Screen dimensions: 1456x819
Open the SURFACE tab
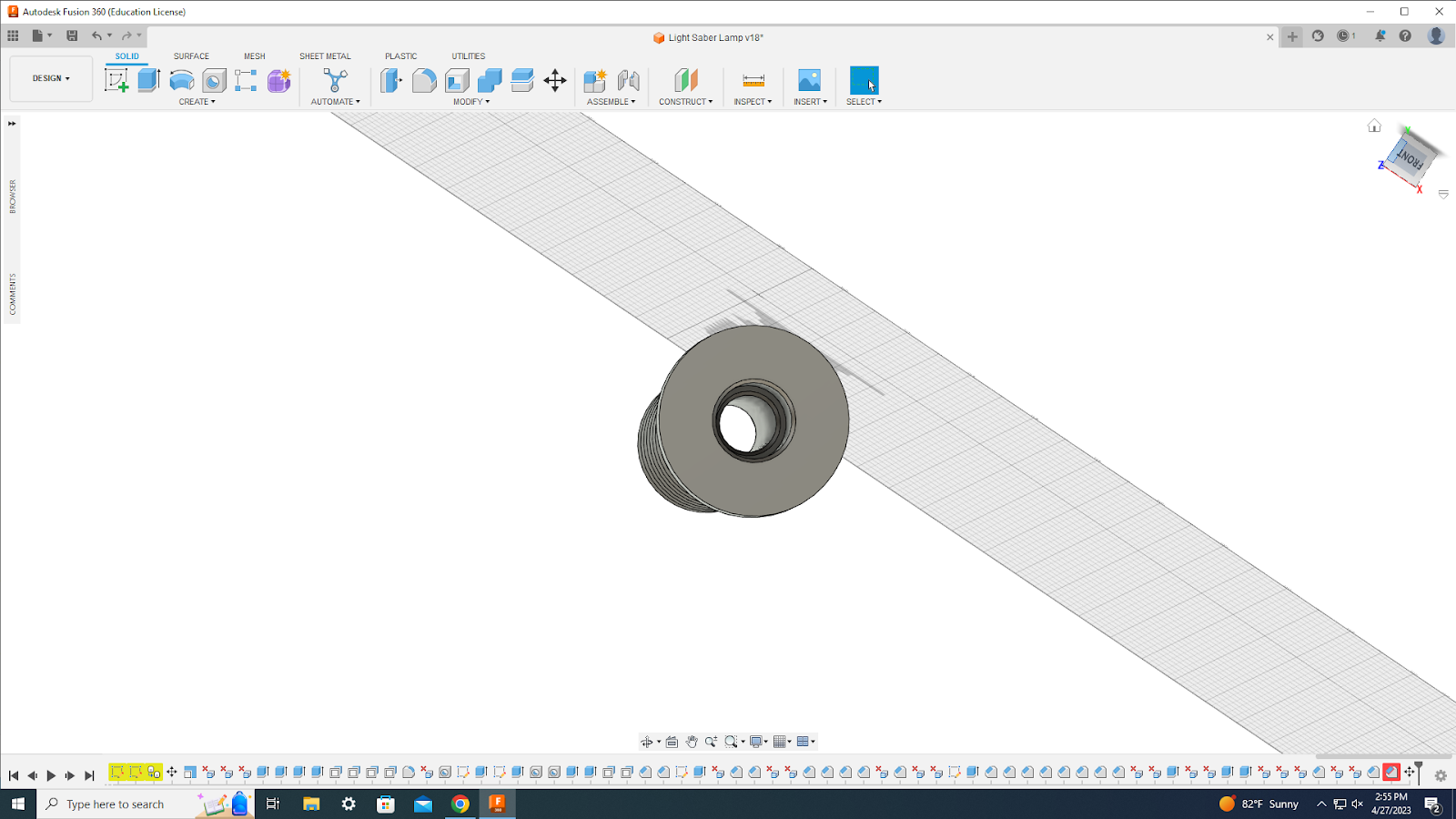click(191, 56)
